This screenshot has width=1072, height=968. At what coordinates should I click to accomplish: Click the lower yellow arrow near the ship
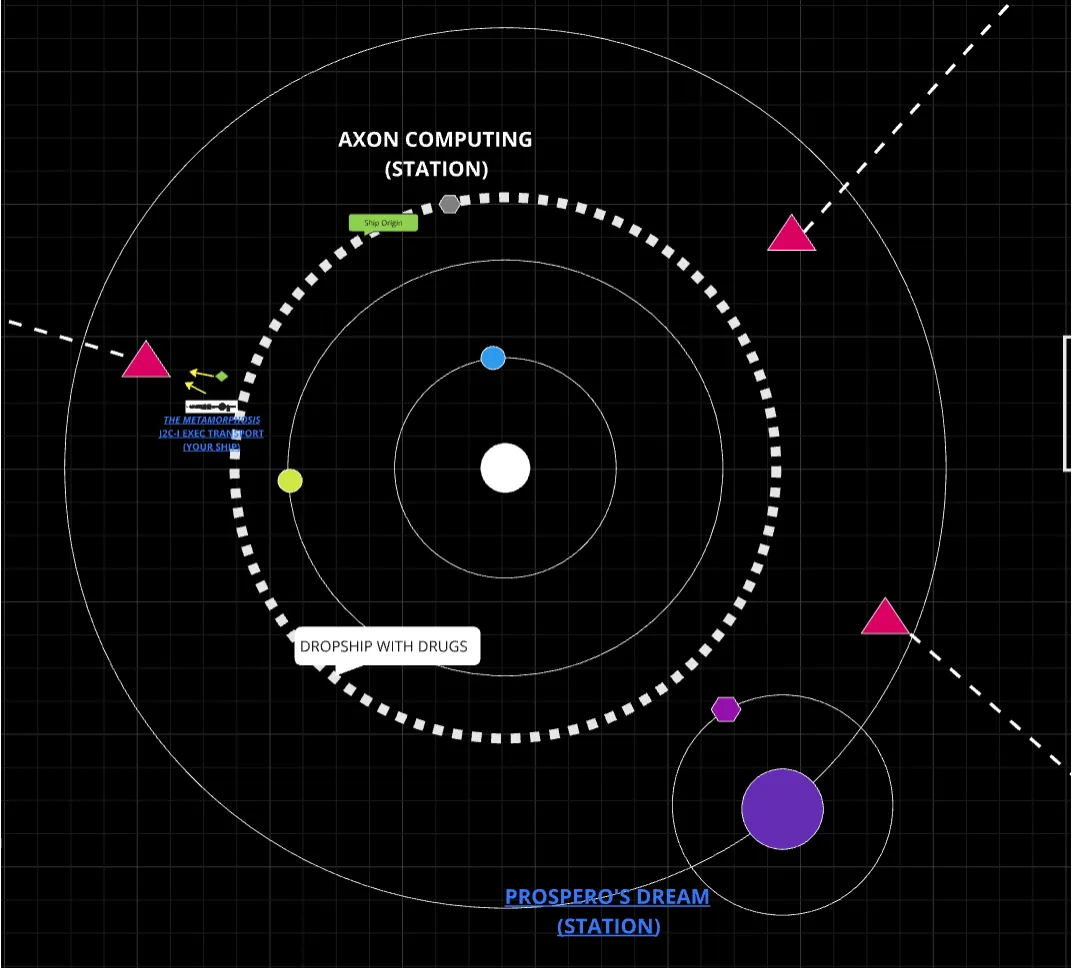click(x=196, y=386)
